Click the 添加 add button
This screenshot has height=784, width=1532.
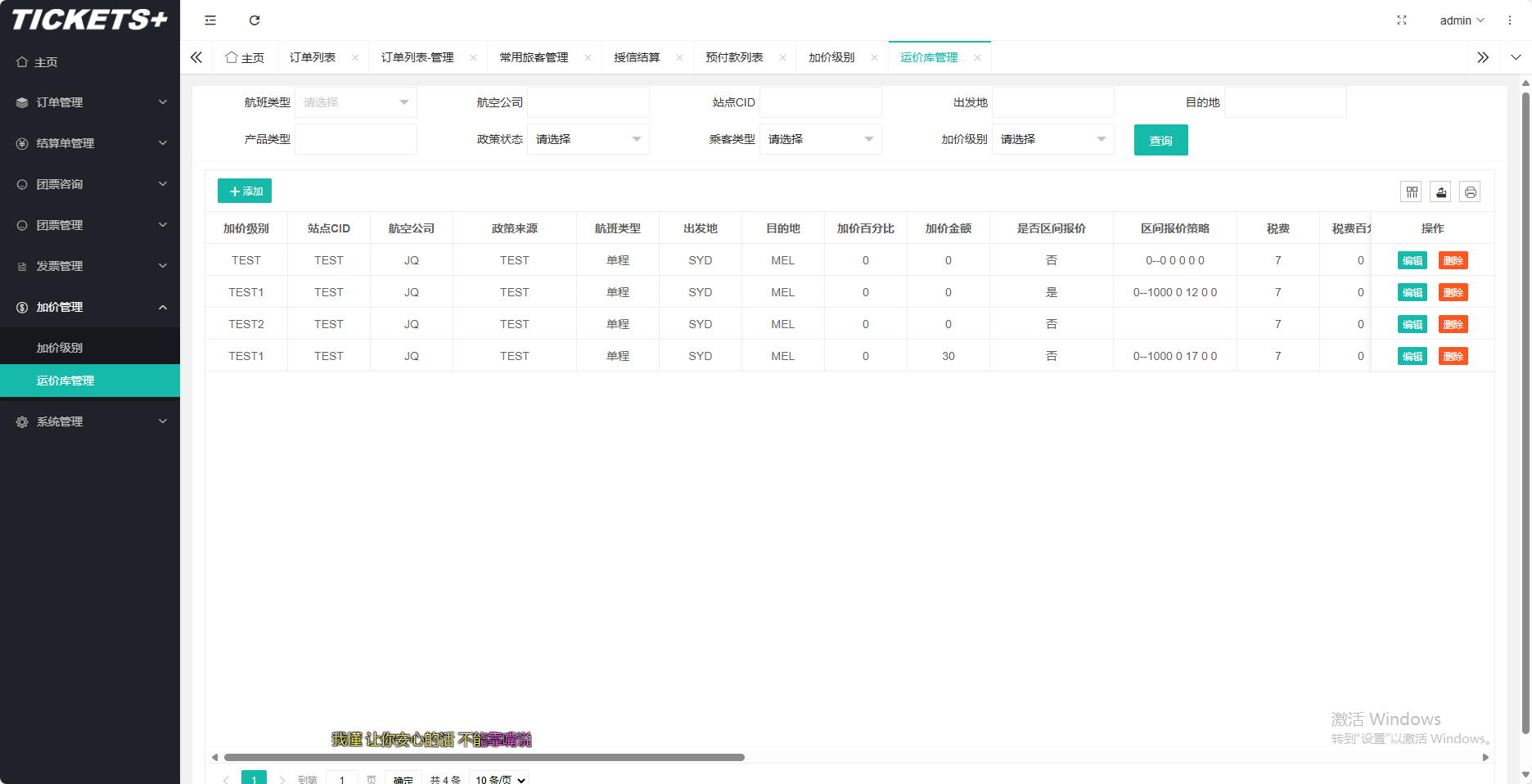click(x=245, y=191)
